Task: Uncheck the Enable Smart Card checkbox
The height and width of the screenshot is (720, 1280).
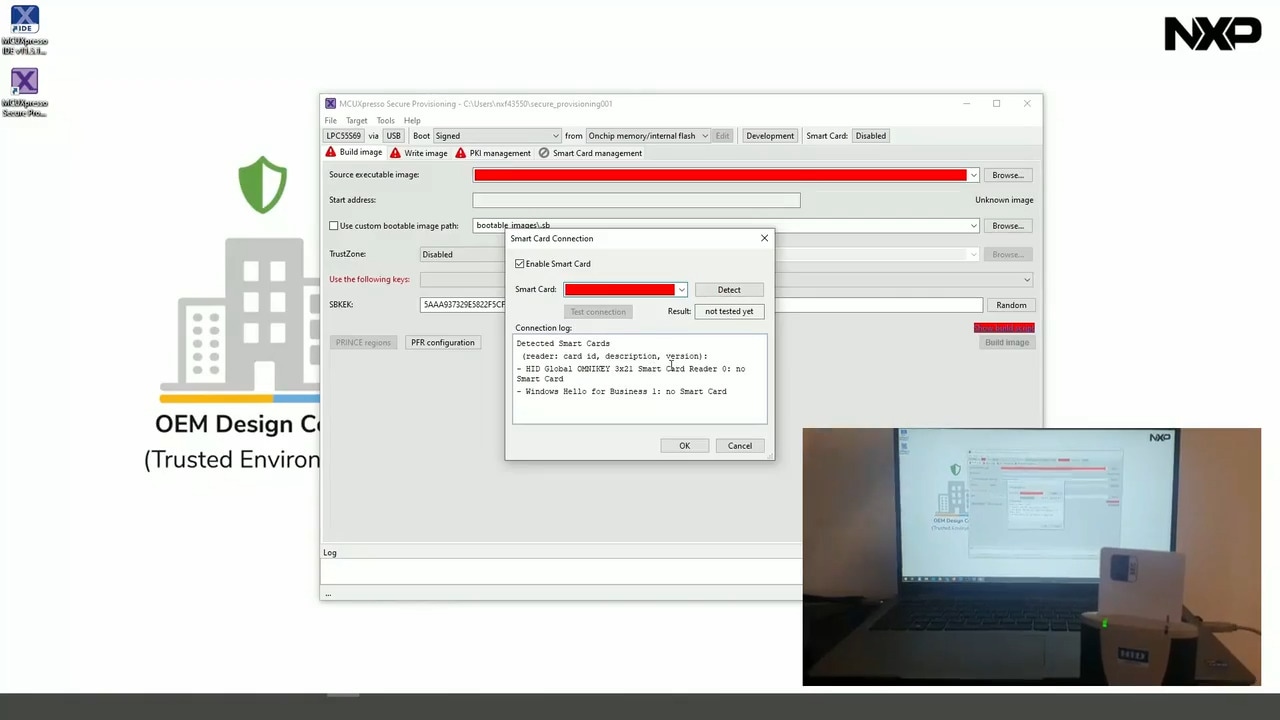Action: (520, 264)
